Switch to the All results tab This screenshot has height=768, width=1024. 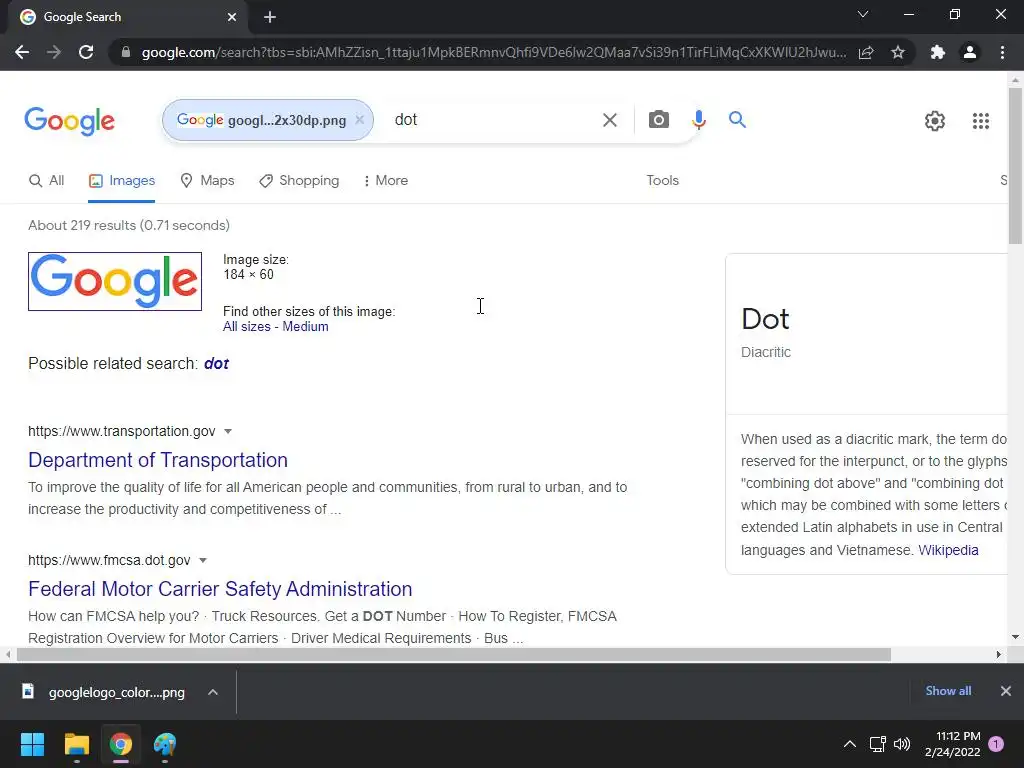[x=46, y=180]
